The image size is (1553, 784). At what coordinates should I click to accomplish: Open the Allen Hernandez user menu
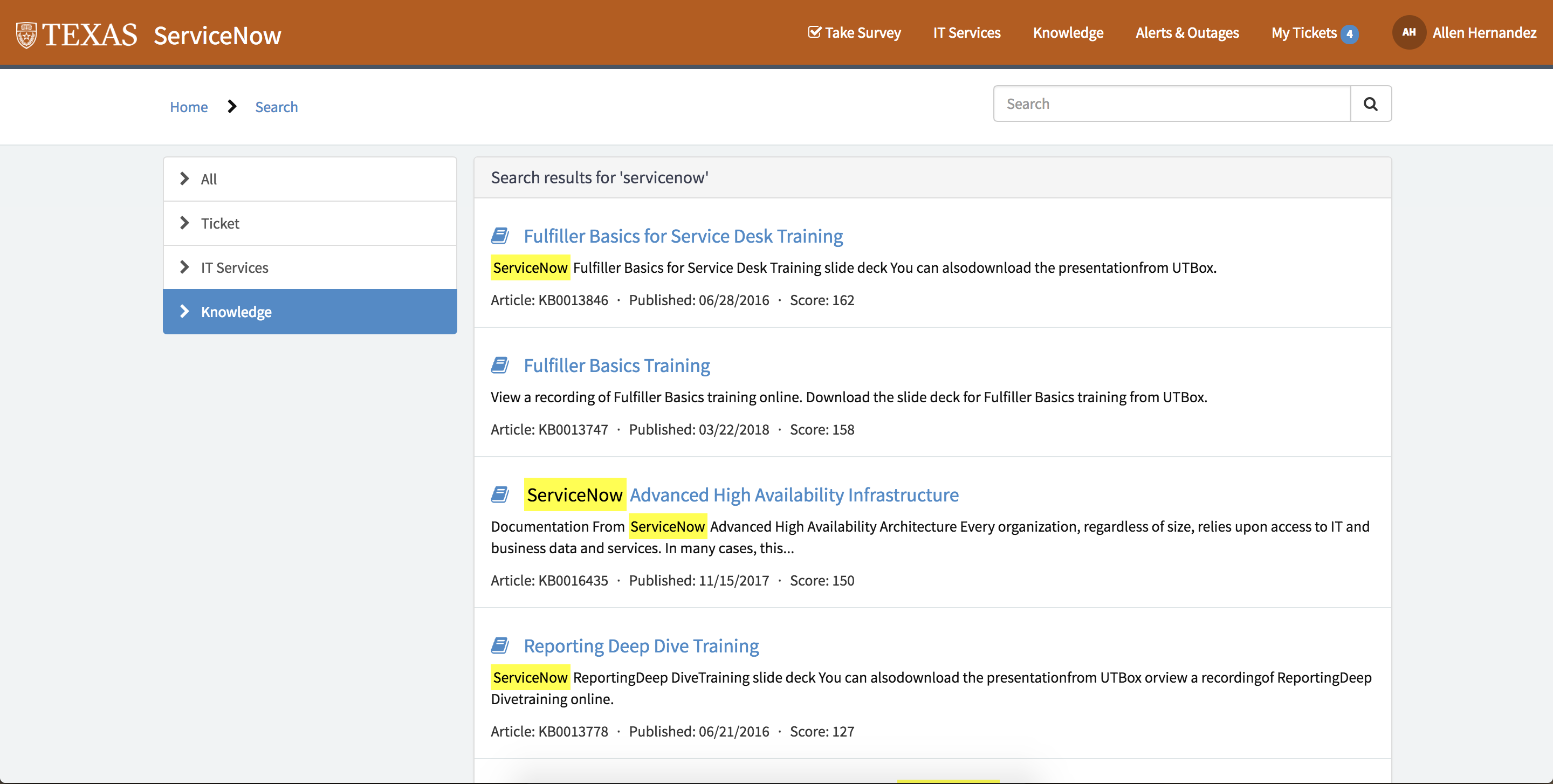[x=1483, y=32]
